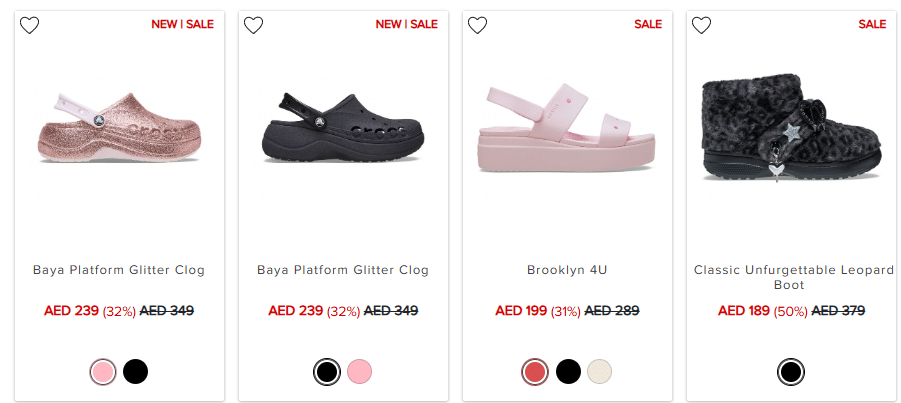The image size is (901, 403).
Task: Open black Baya Platform clog image
Action: point(343,129)
